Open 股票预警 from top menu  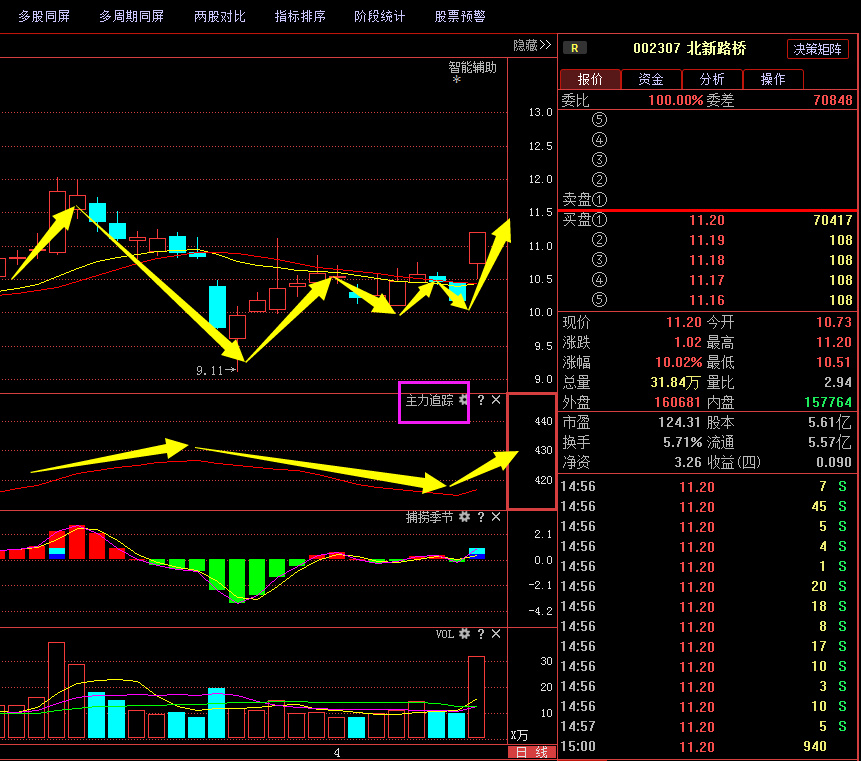click(x=460, y=16)
